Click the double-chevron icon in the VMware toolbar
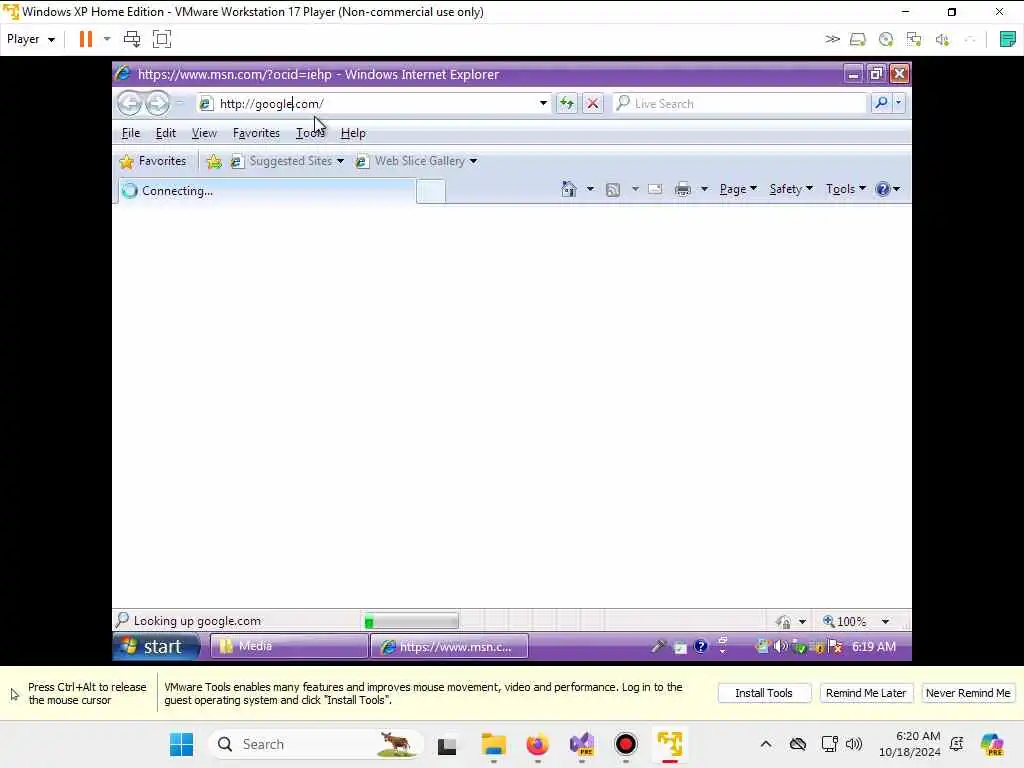The width and height of the screenshot is (1024, 768). pos(832,39)
